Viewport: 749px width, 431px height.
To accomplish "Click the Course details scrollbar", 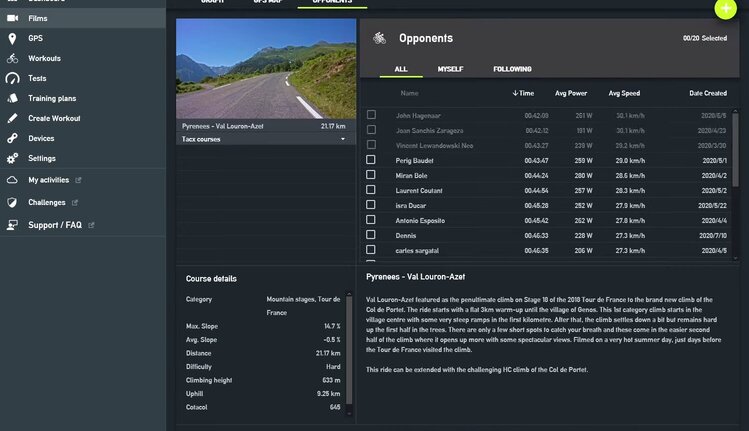I will 349,350.
